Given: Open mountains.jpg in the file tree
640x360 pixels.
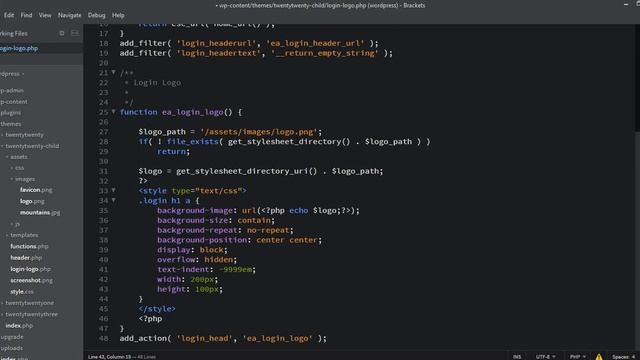Looking at the screenshot, I should pyautogui.click(x=40, y=213).
